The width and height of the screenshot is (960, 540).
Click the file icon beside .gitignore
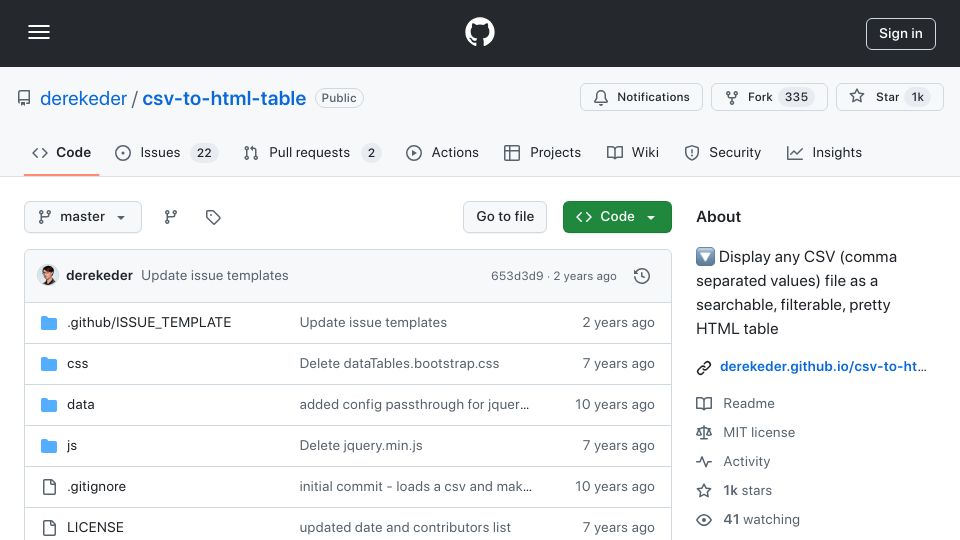pos(49,487)
